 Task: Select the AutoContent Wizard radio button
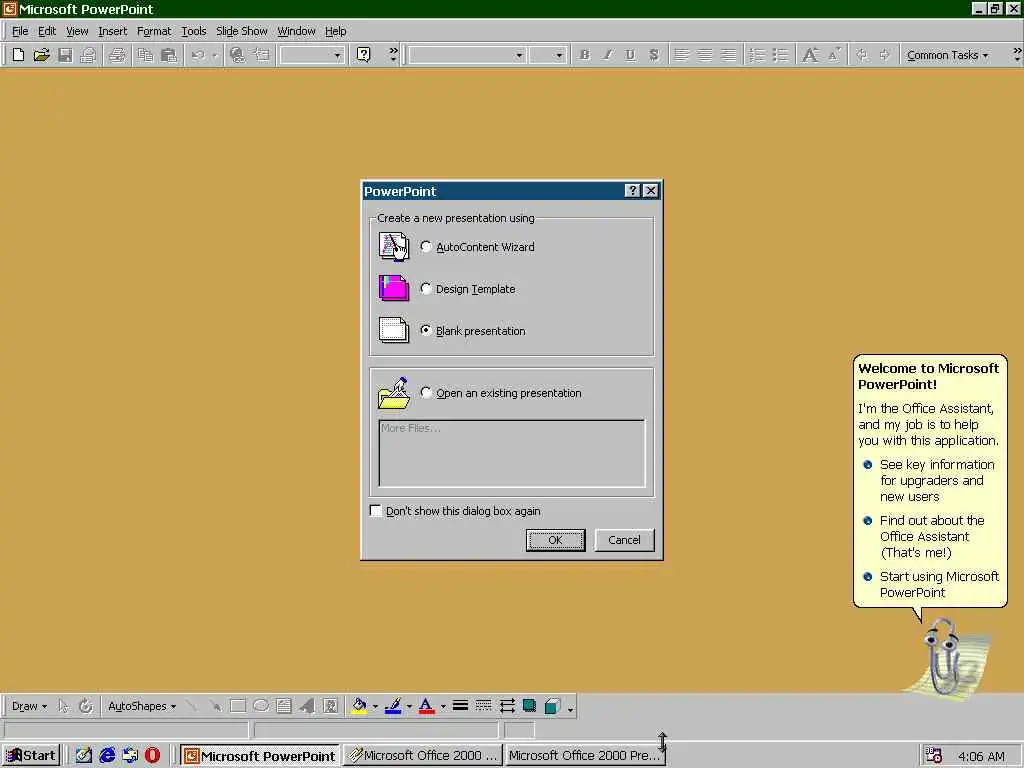[426, 246]
